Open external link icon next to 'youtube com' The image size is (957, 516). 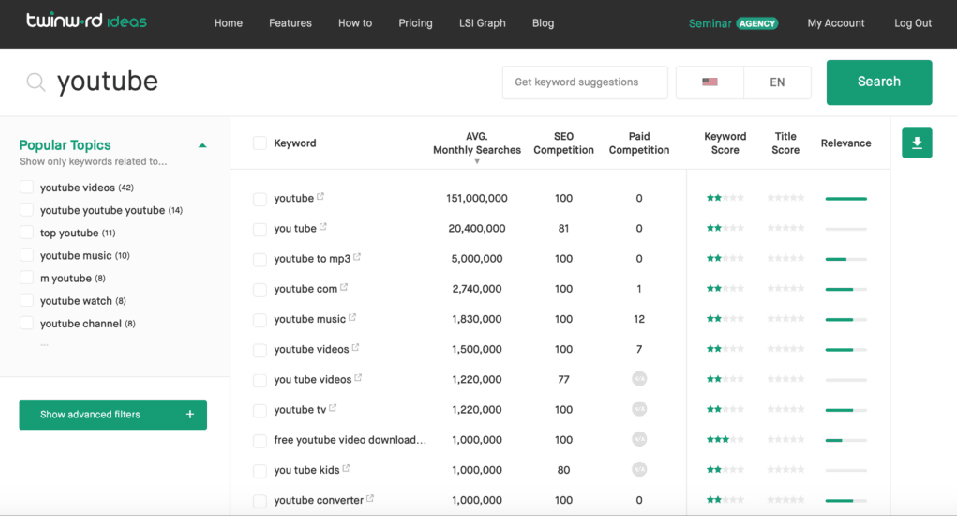coord(344,287)
